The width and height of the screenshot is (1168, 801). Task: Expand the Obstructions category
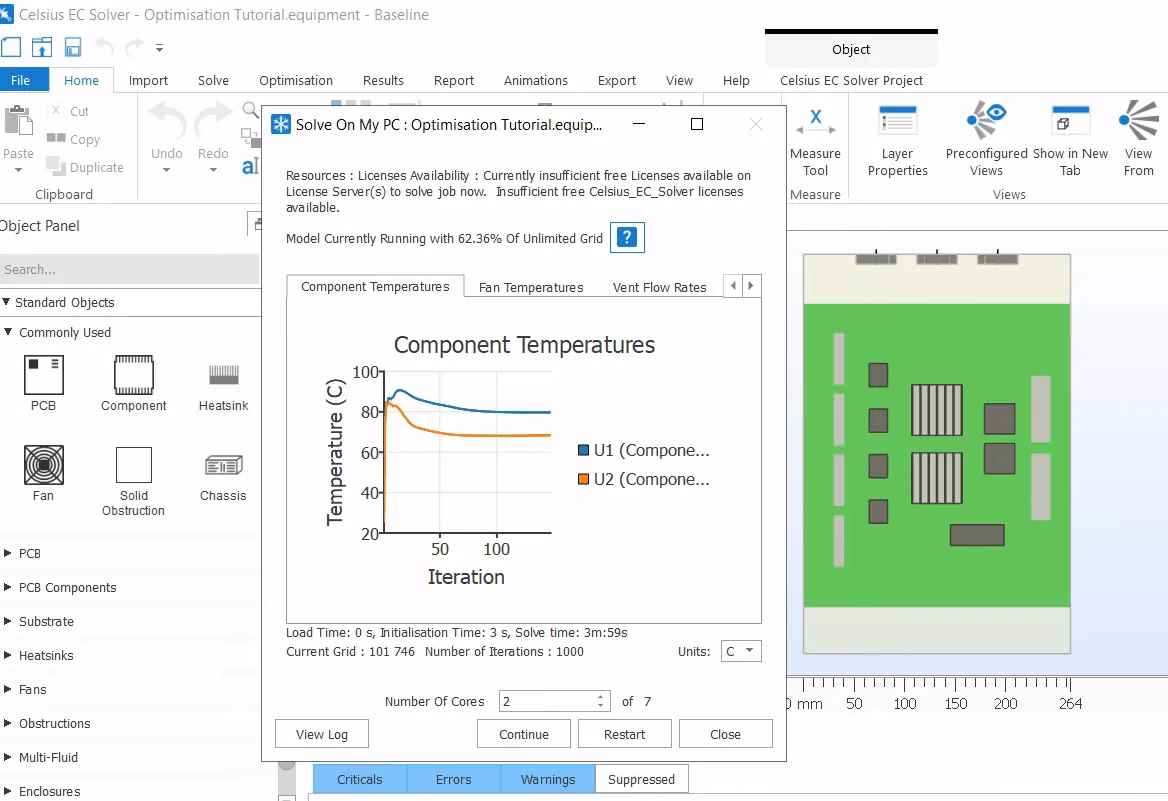[x=7, y=723]
